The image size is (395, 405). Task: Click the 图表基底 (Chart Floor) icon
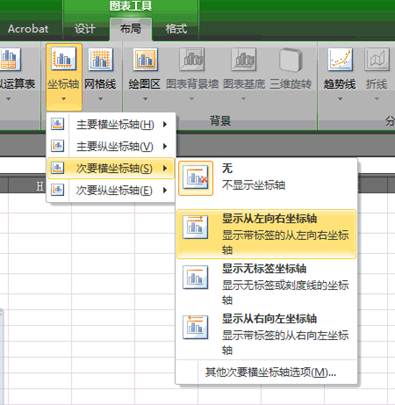click(244, 60)
